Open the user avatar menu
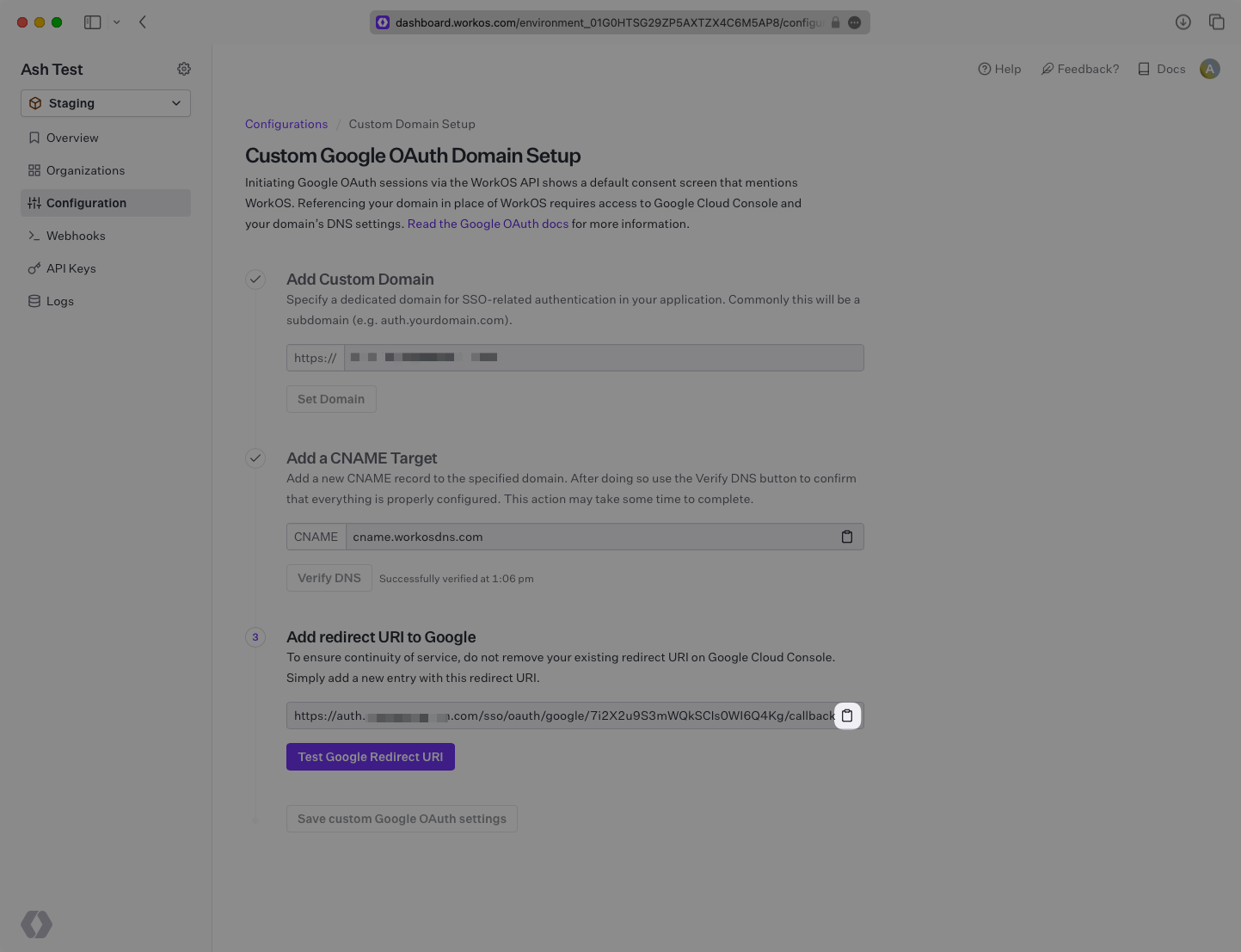 1210,69
